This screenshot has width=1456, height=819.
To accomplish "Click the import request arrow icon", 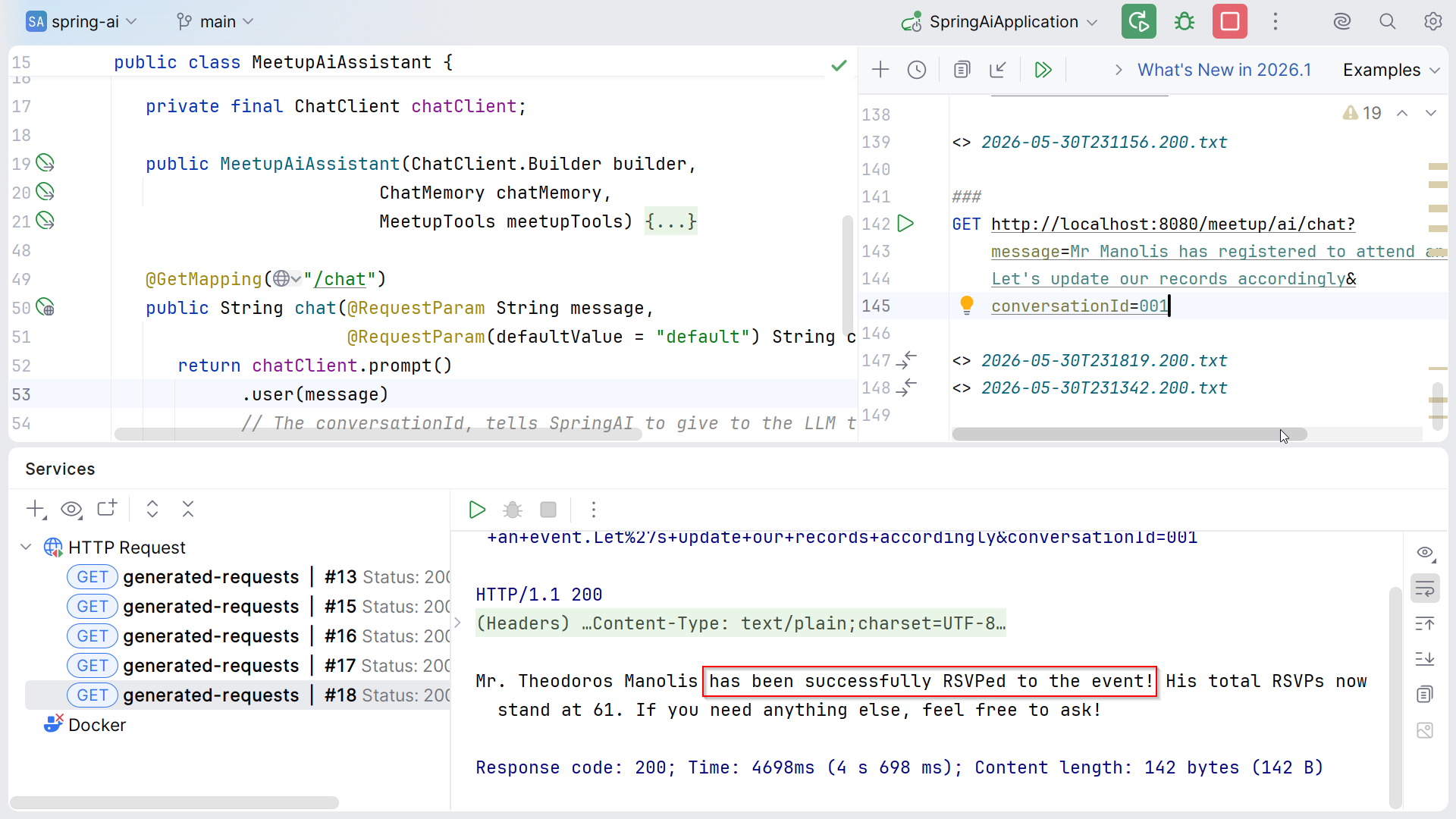I will pyautogui.click(x=998, y=70).
